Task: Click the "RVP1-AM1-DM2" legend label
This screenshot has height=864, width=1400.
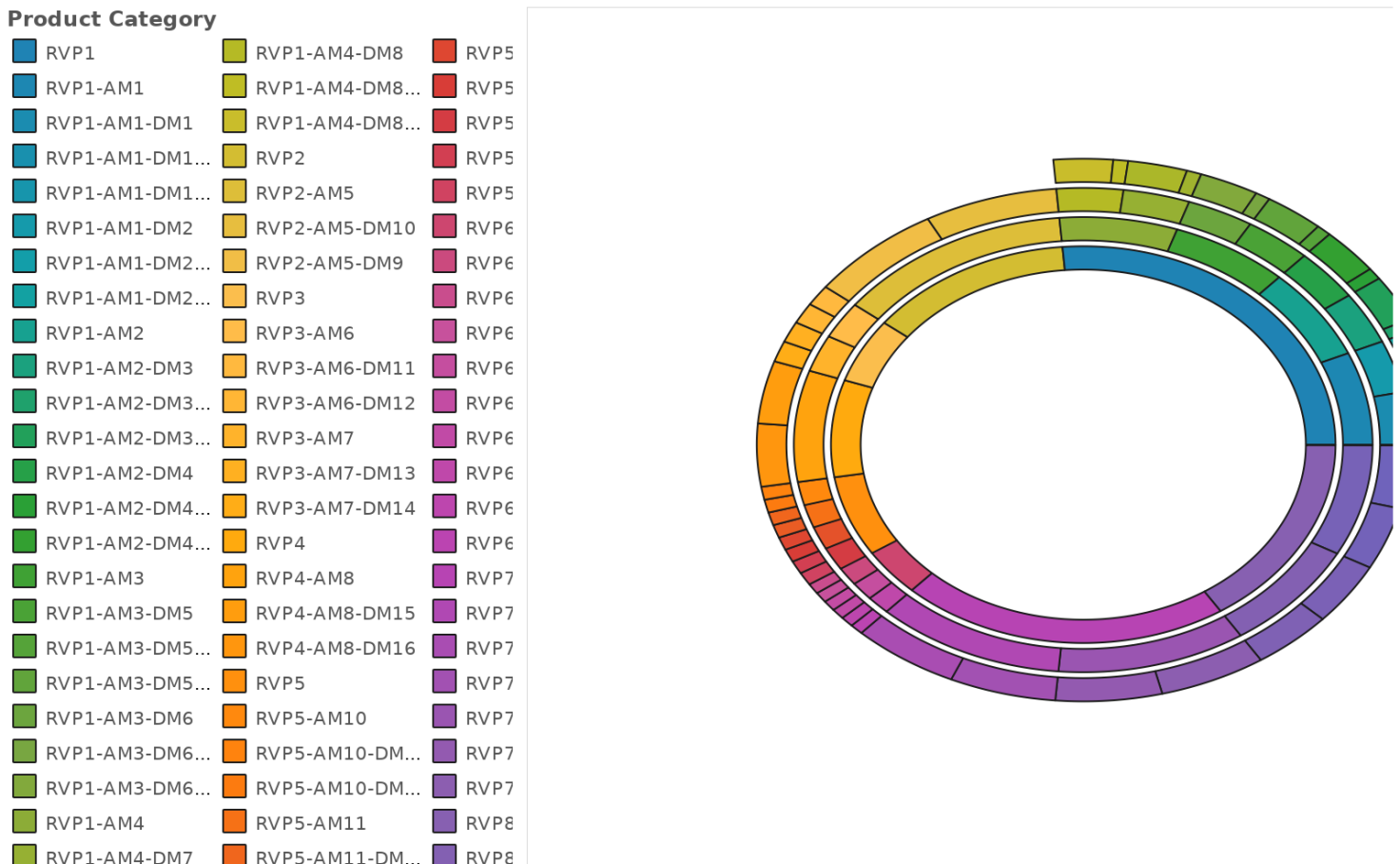Action: [x=119, y=228]
